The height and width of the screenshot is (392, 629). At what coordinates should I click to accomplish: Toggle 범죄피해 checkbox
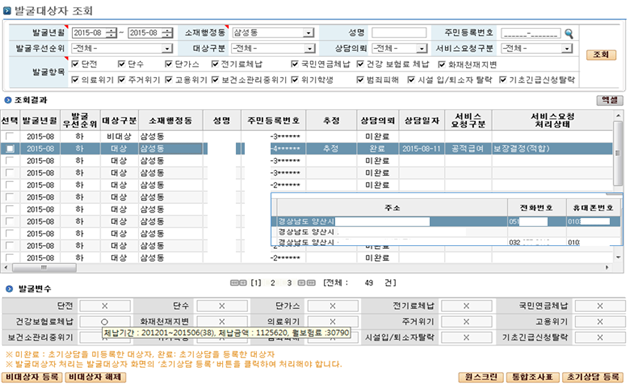[x=360, y=80]
